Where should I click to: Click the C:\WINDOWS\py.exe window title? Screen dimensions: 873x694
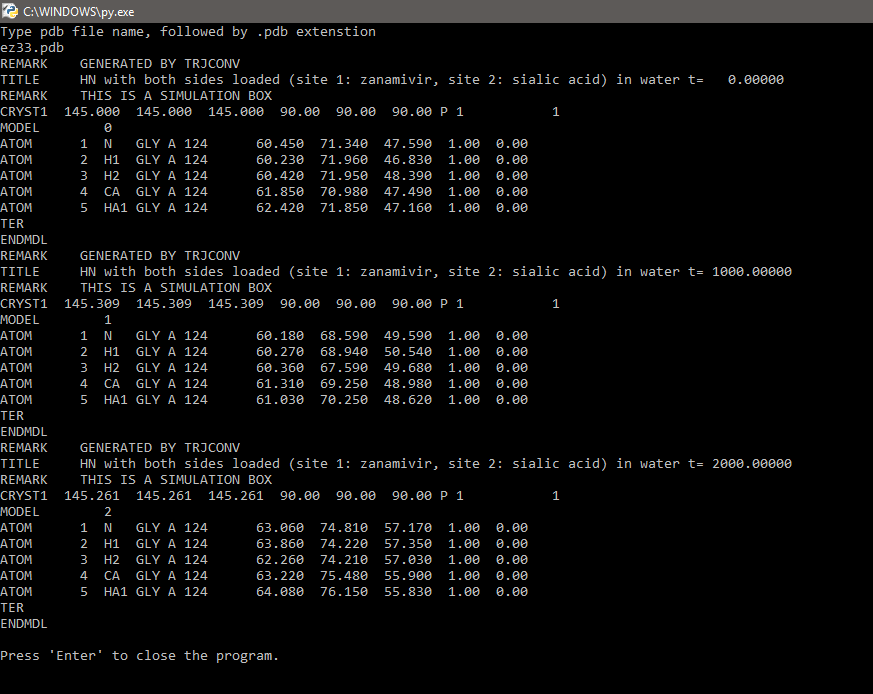click(79, 12)
